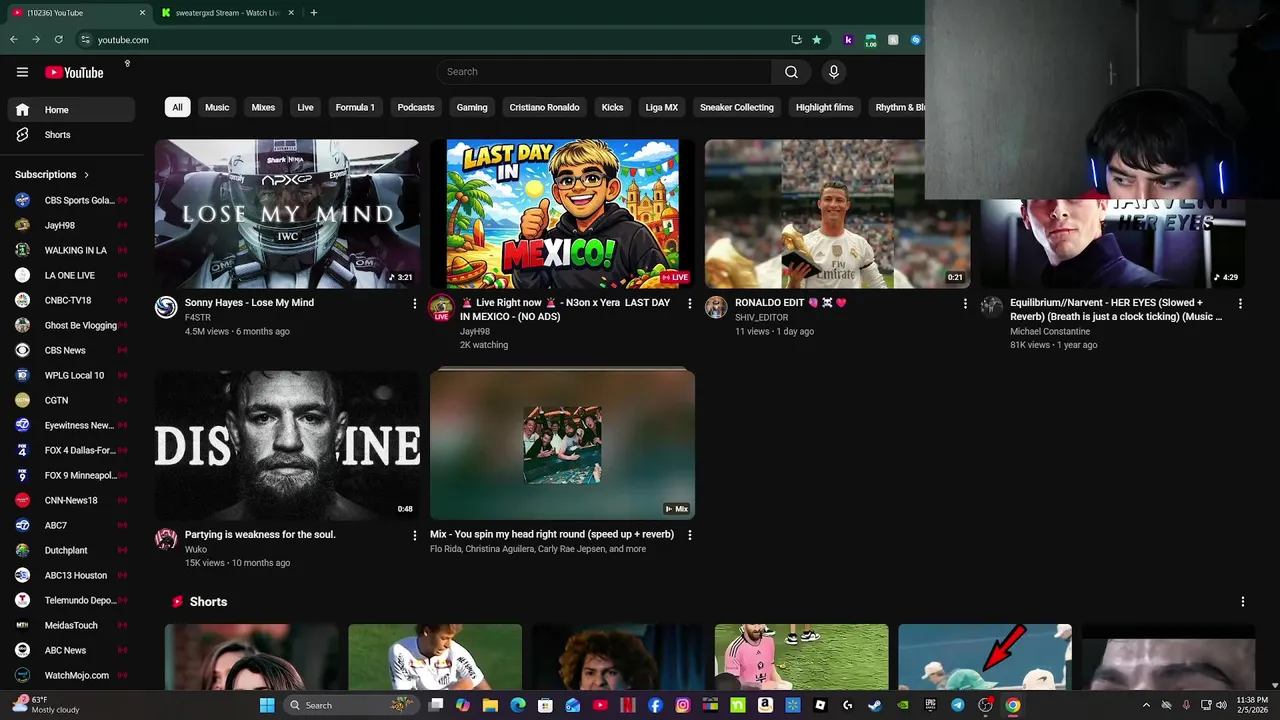
Task: Open the weather widget in the taskbar
Action: click(x=45, y=705)
